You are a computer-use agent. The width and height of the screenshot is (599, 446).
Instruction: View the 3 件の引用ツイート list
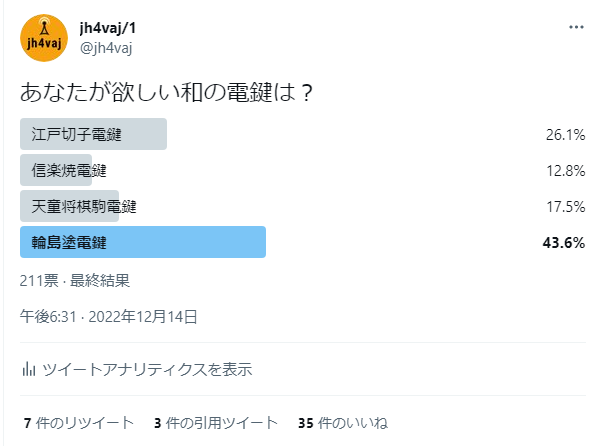215,423
